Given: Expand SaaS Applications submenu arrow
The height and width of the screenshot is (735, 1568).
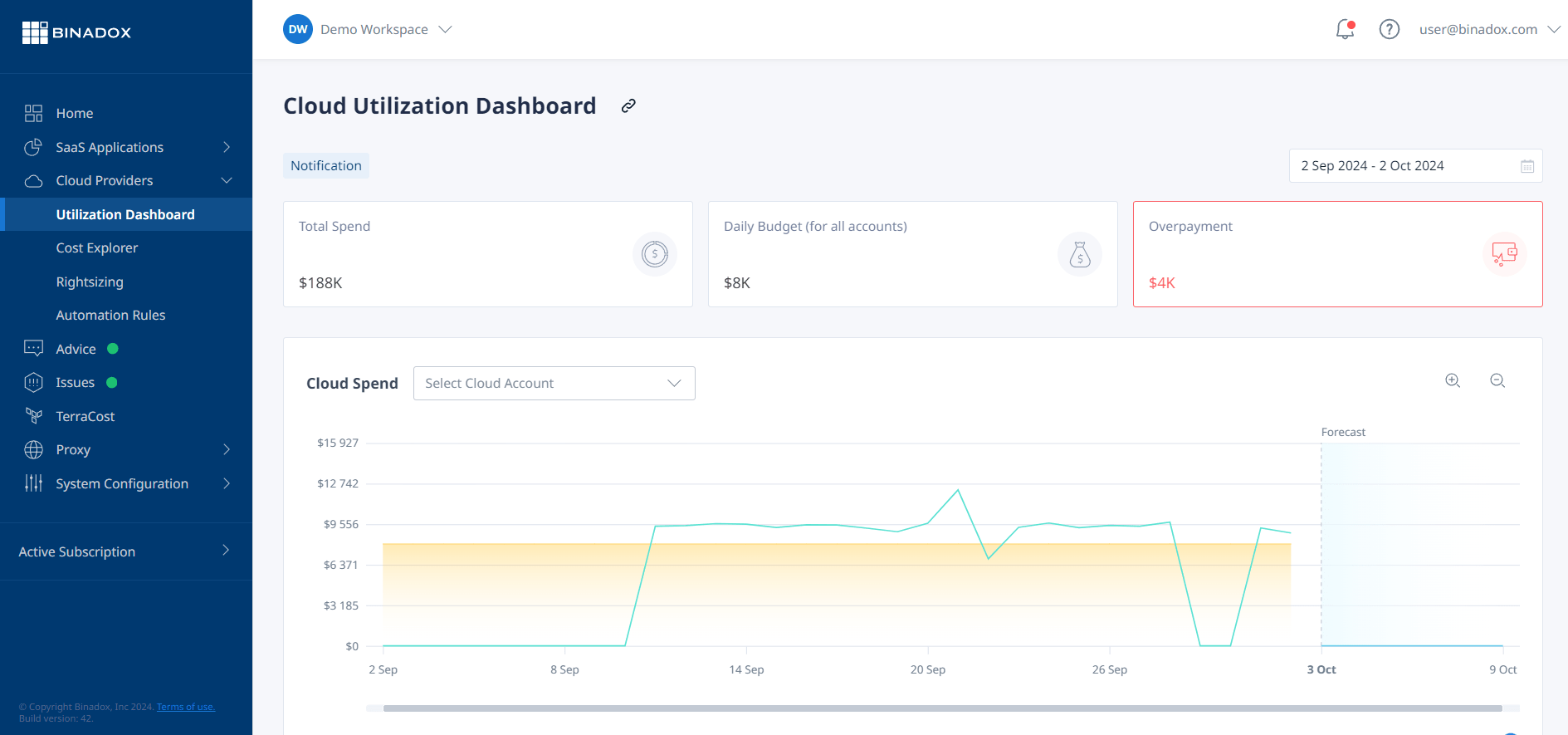Looking at the screenshot, I should click(x=227, y=147).
